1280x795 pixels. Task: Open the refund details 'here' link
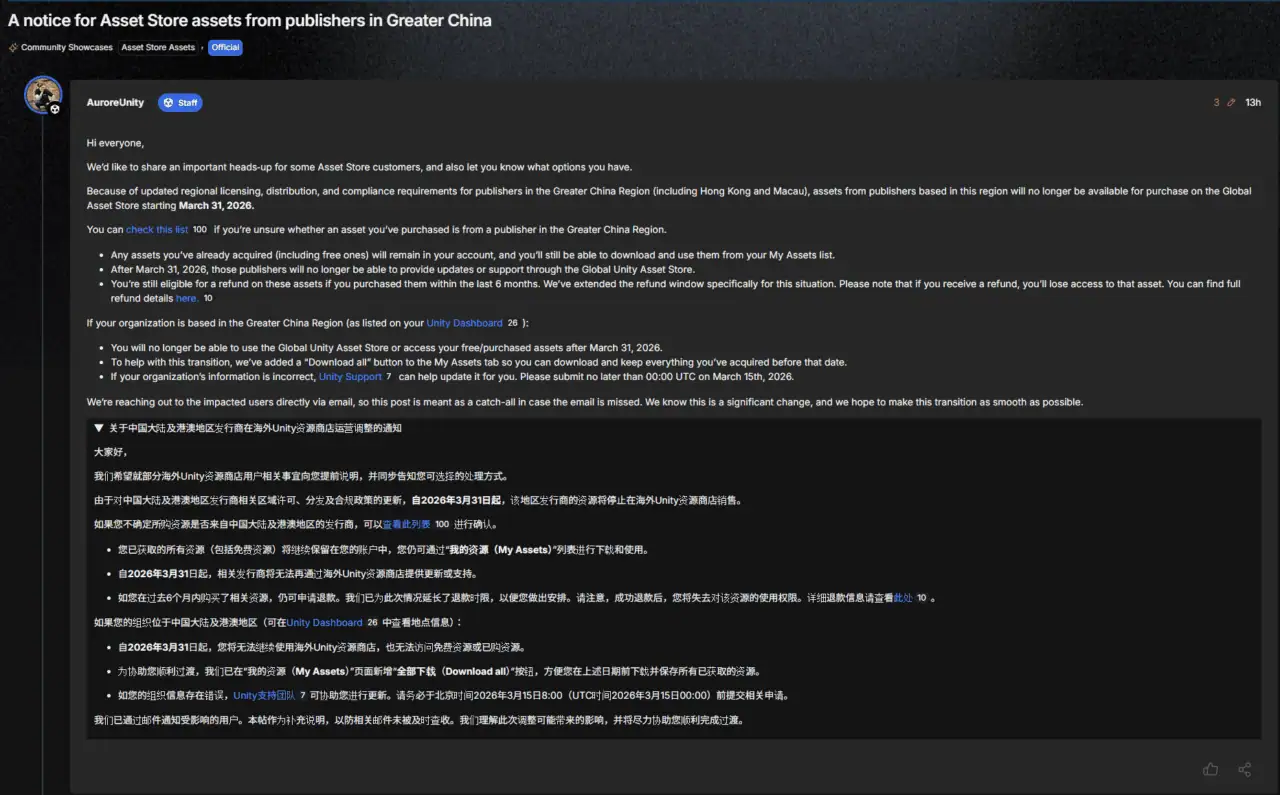186,298
